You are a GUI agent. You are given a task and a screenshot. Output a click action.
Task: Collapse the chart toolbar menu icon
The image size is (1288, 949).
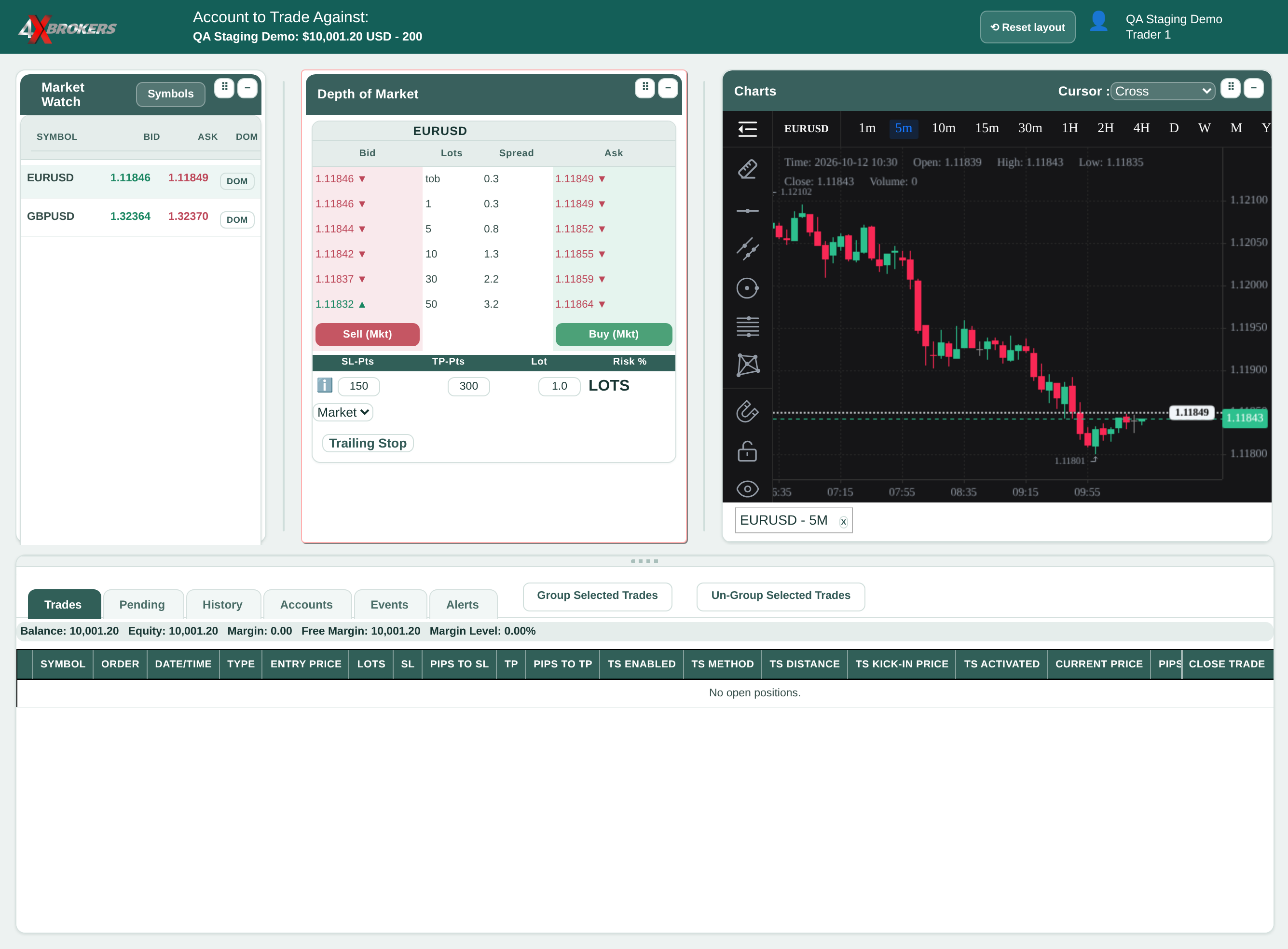[x=747, y=129]
